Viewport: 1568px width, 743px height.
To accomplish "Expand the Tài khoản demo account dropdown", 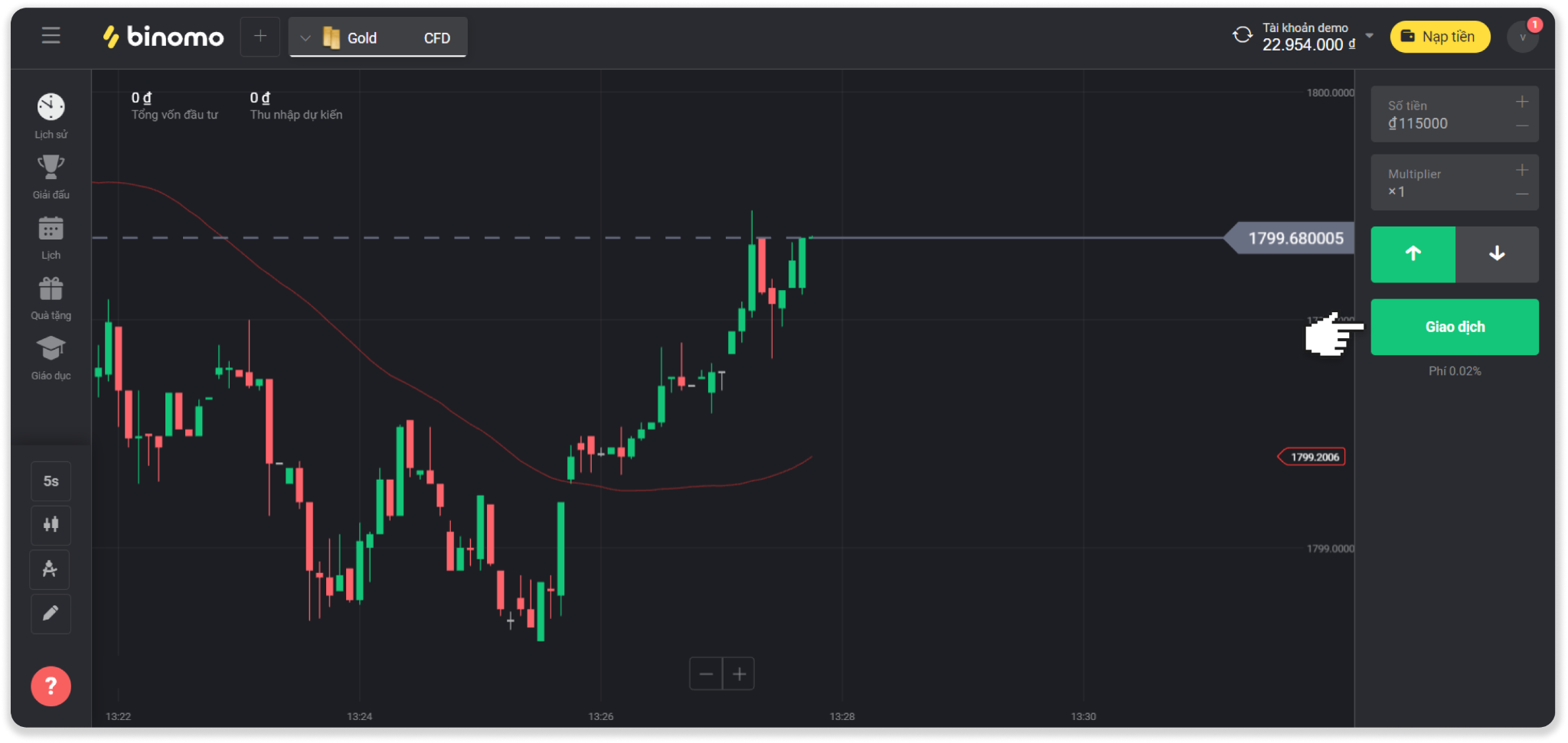I will tap(1370, 36).
